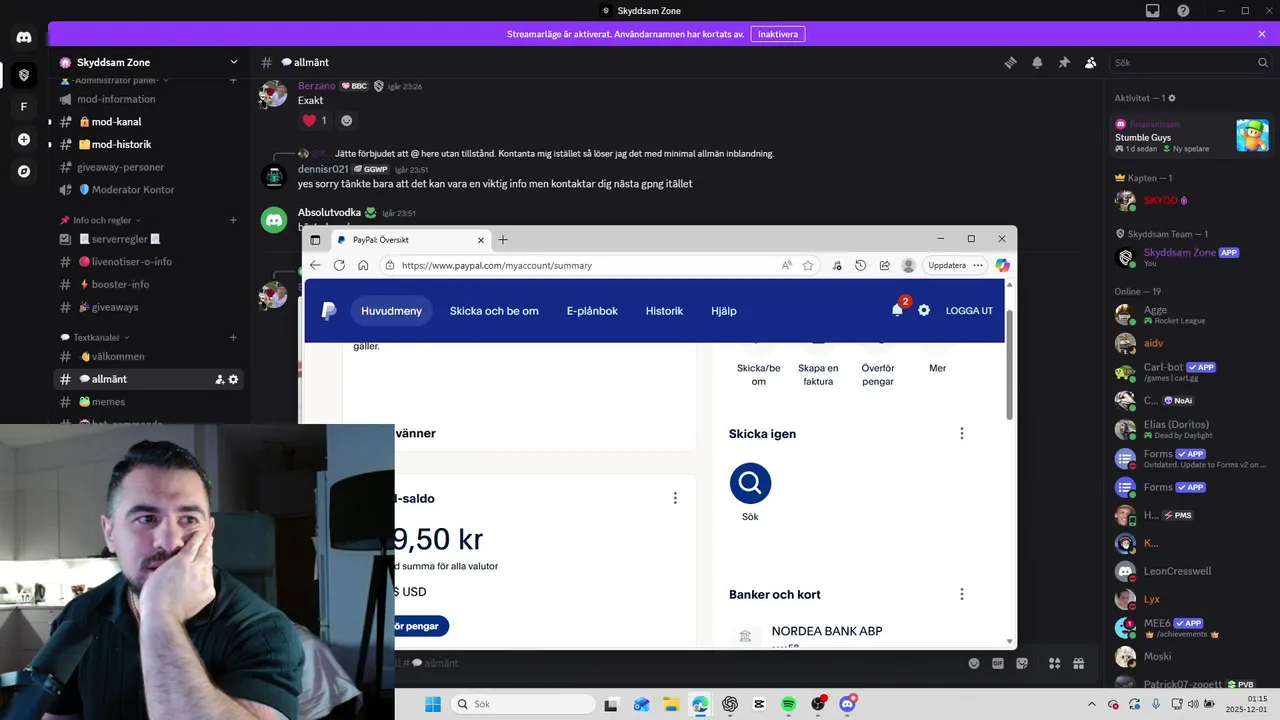
Task: Click the Discord Sök search field
Action: [1190, 62]
